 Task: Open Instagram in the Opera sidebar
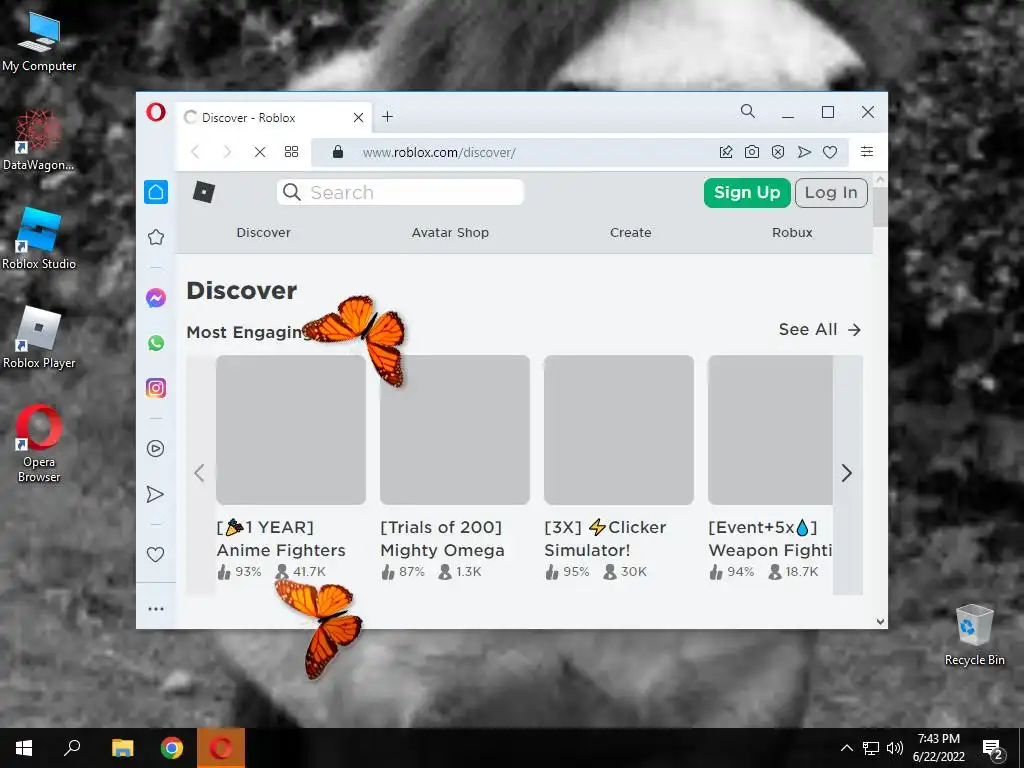pyautogui.click(x=155, y=388)
